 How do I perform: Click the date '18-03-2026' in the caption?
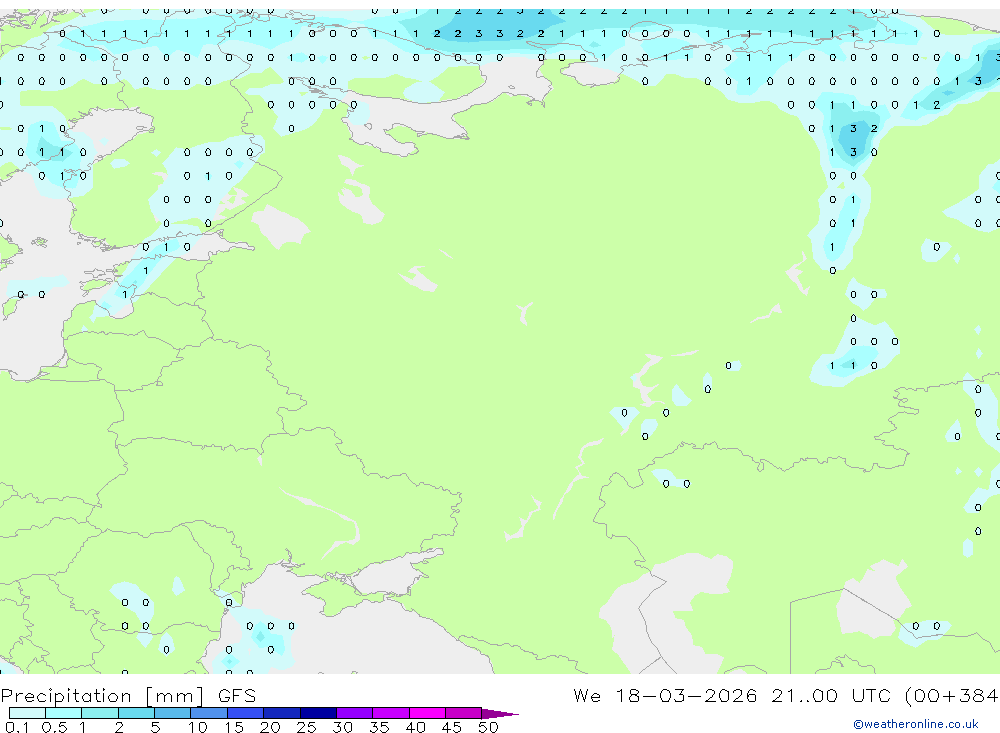point(686,695)
